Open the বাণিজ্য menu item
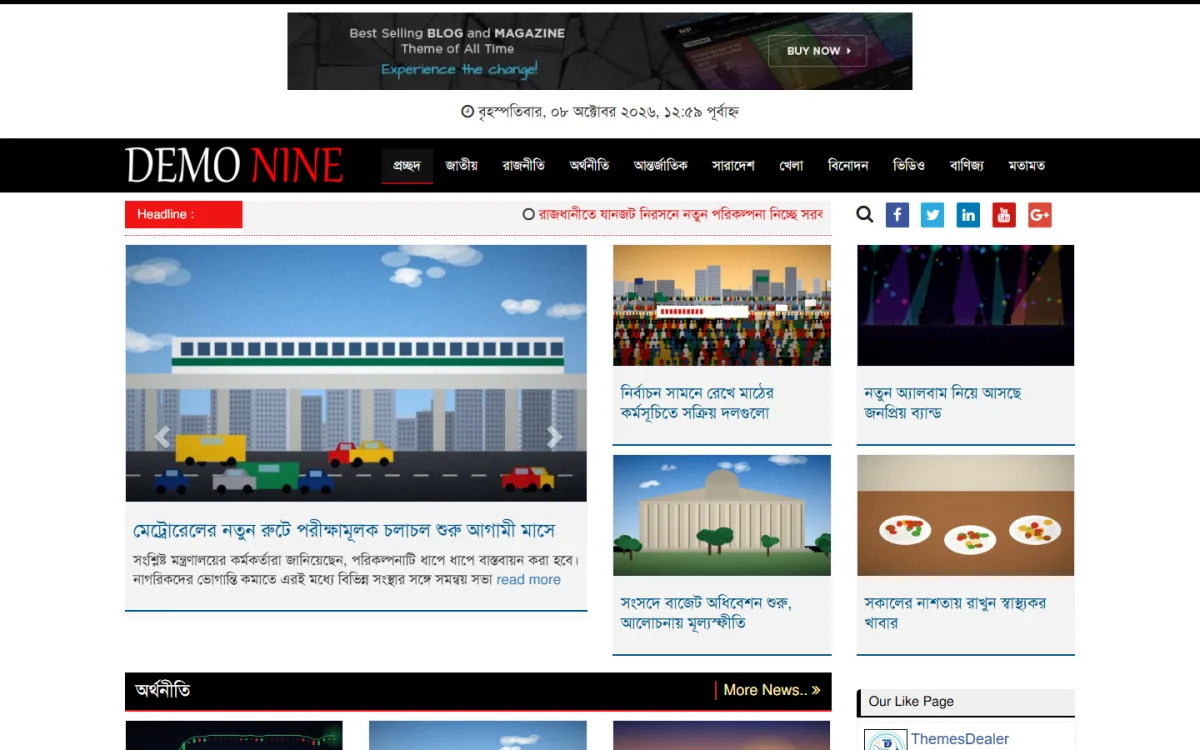 (967, 165)
